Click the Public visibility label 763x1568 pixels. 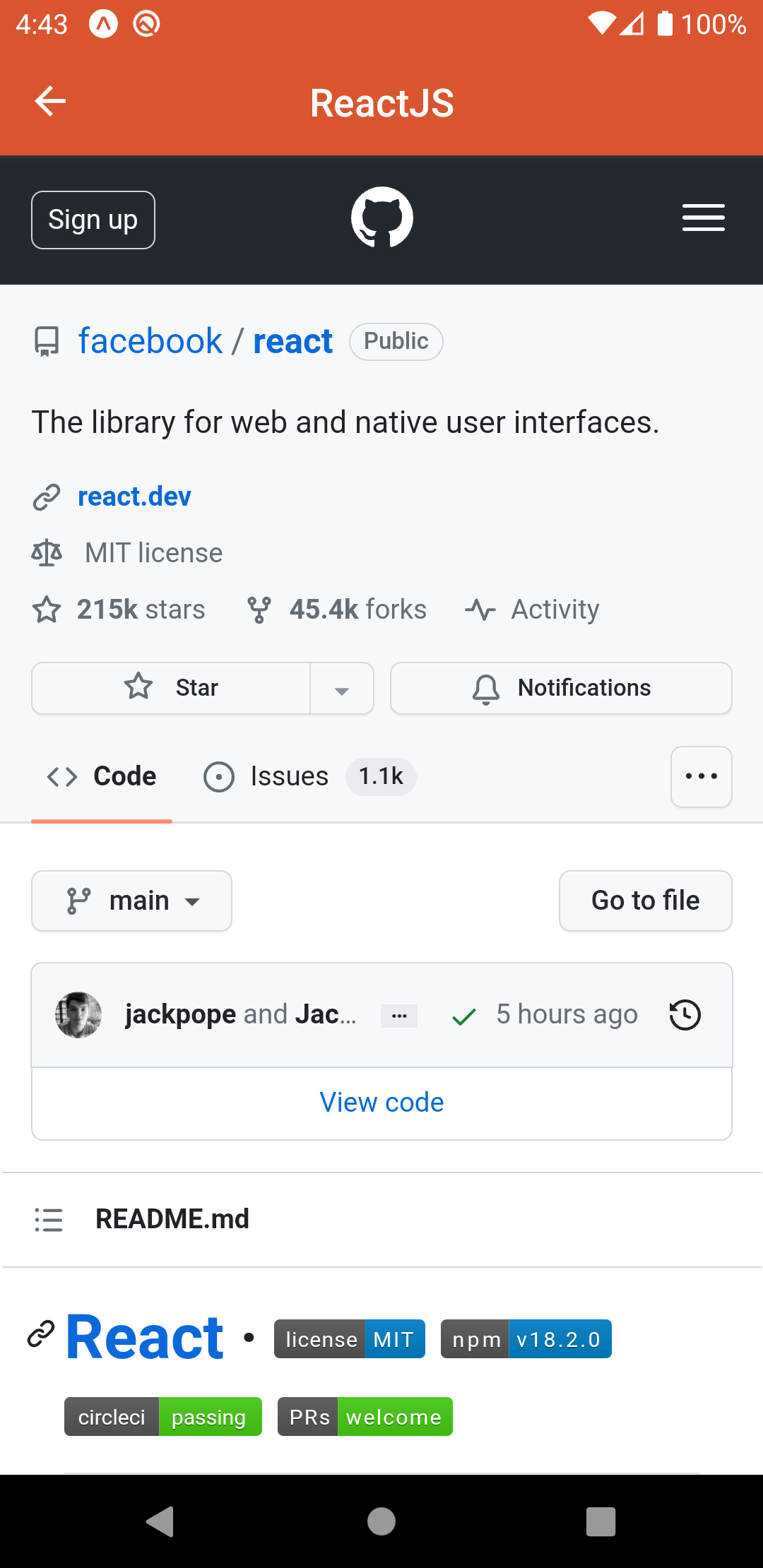pyautogui.click(x=396, y=342)
